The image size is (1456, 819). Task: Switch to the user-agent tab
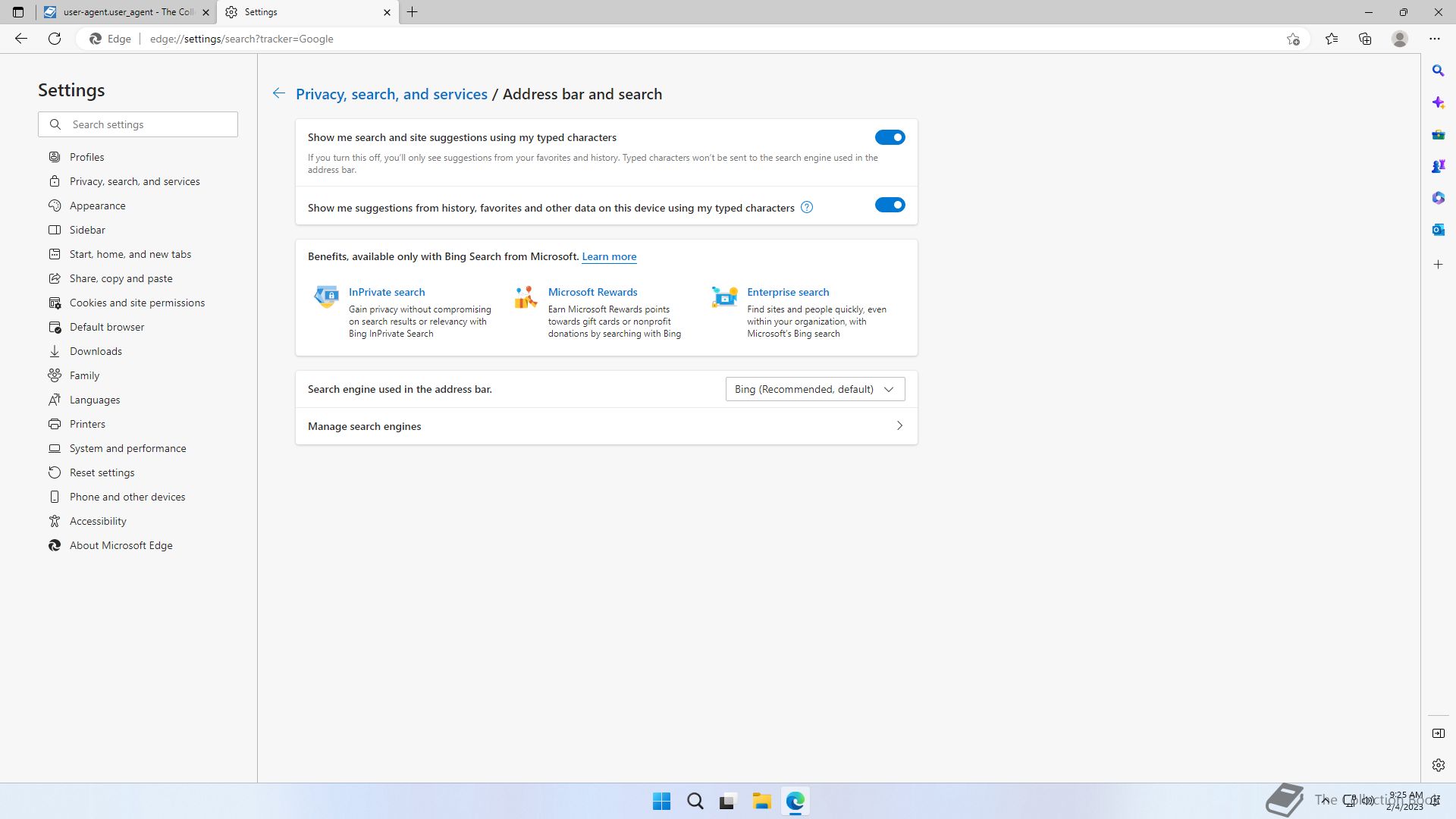click(x=126, y=12)
